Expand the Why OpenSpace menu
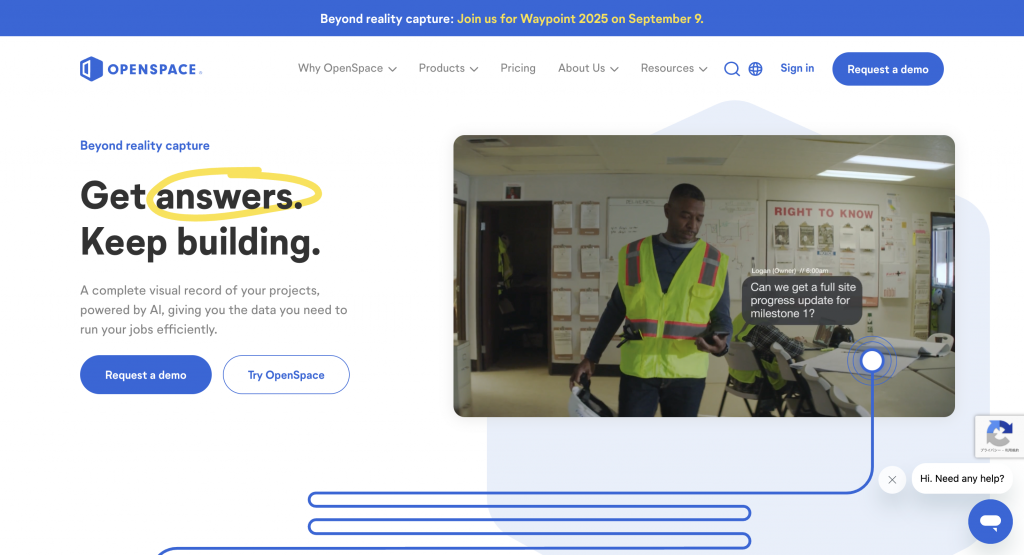1024x555 pixels. [347, 69]
